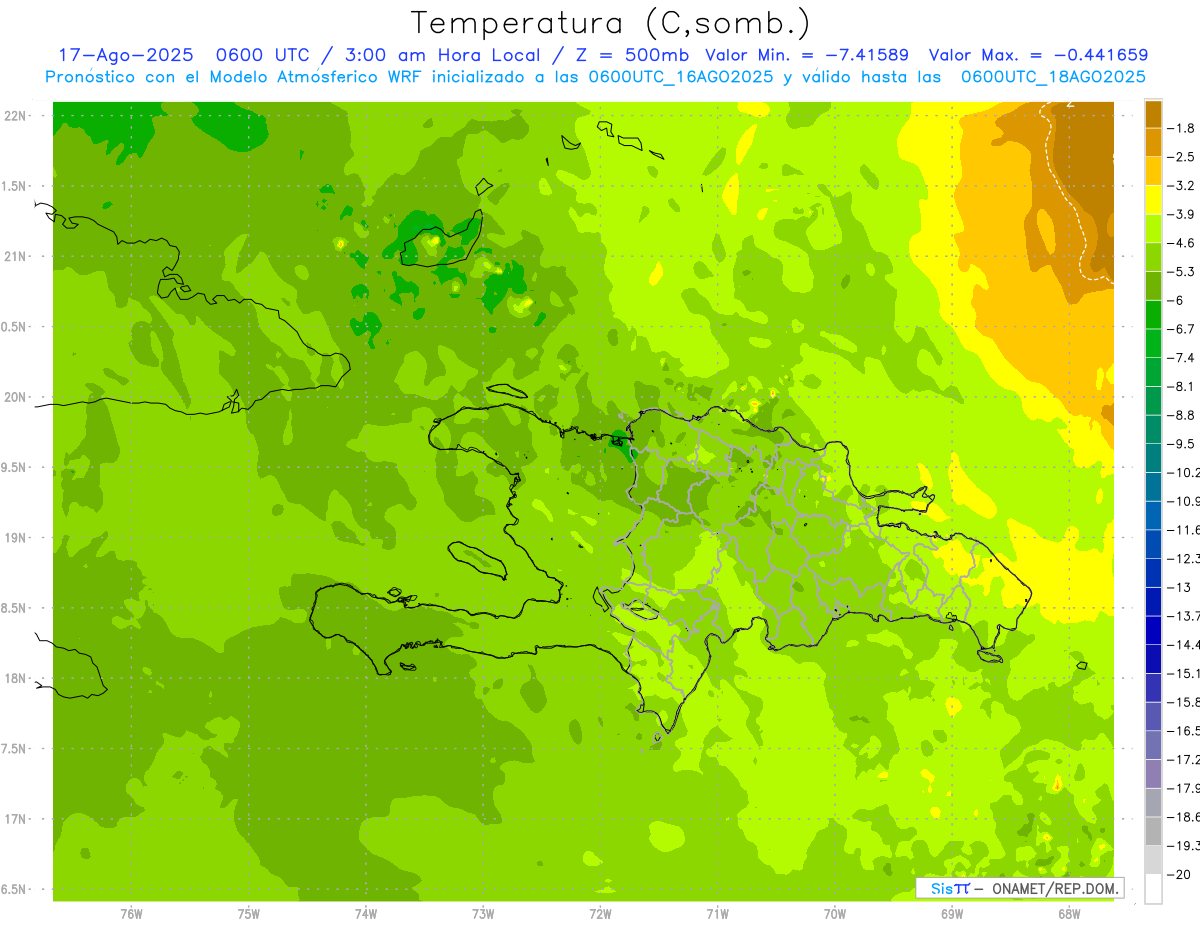This screenshot has width=1200, height=927.
Task: Click the '68W' longitude label
Action: (x=1069, y=913)
